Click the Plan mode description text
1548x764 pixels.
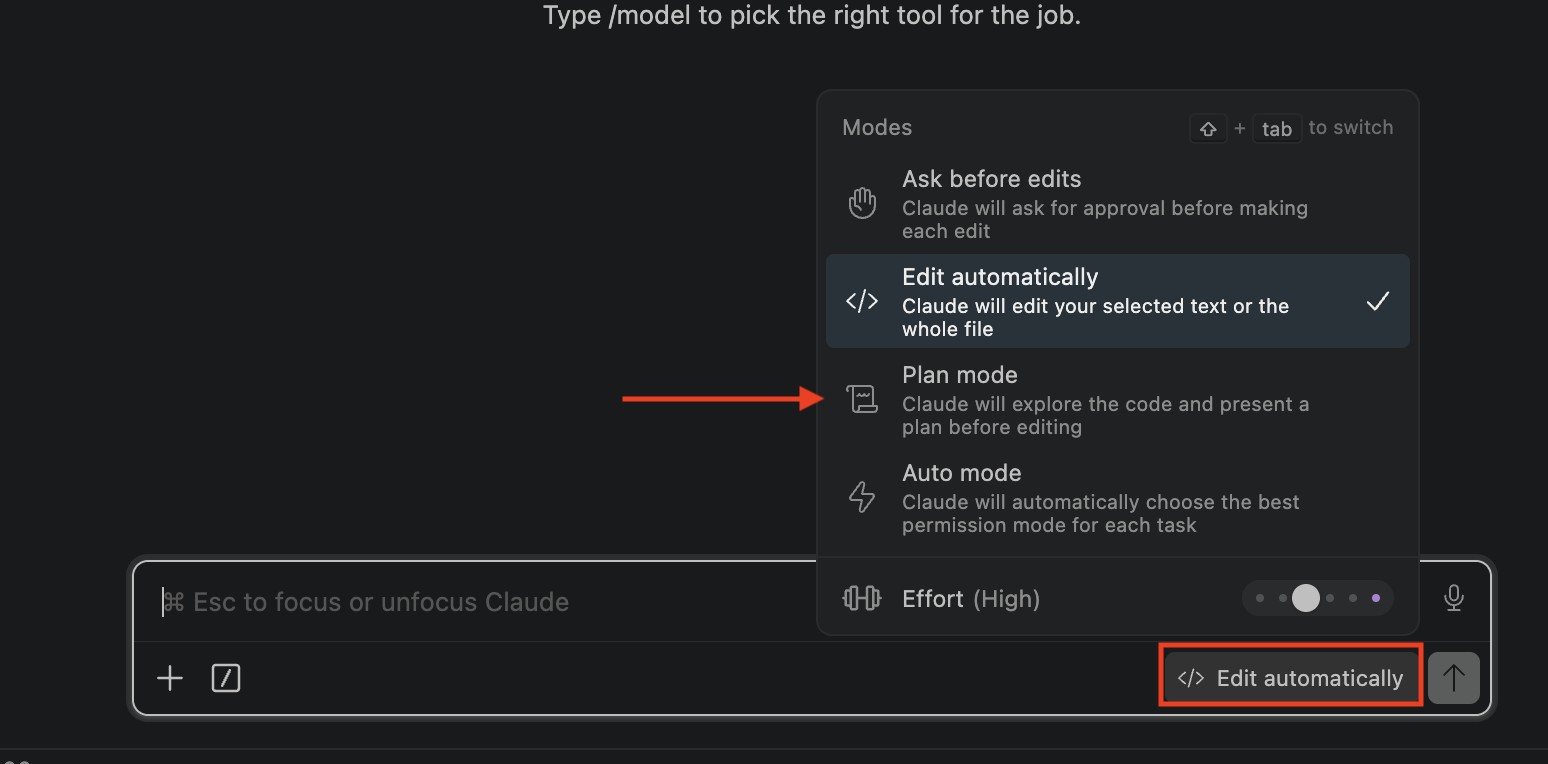pos(1105,416)
